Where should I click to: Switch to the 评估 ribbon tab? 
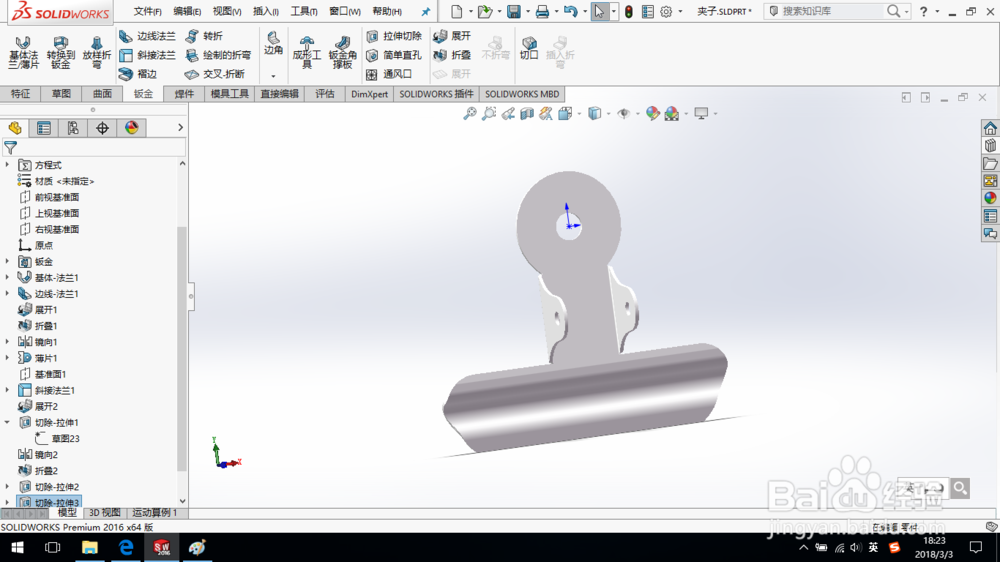(x=325, y=94)
